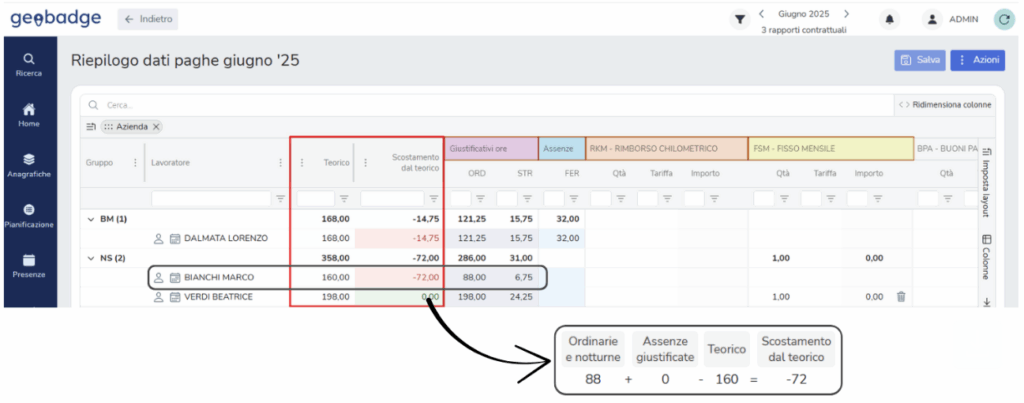Click the 6,75 STR cell of BIANCHI MARCO
Viewport: 1024px width, 403px height.
click(515, 278)
